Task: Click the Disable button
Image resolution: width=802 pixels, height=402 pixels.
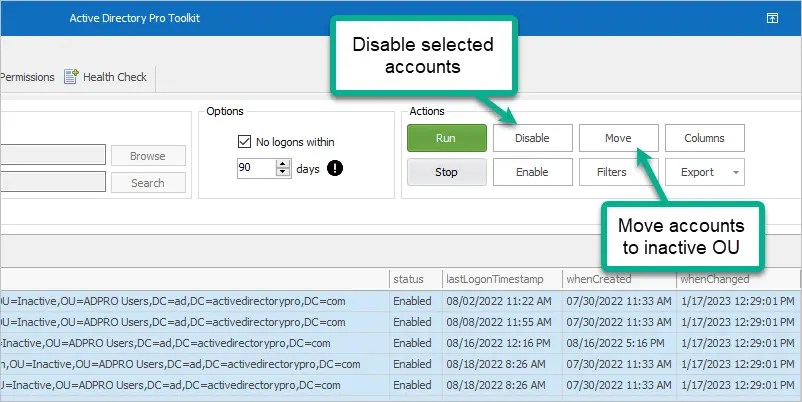Action: coord(532,138)
